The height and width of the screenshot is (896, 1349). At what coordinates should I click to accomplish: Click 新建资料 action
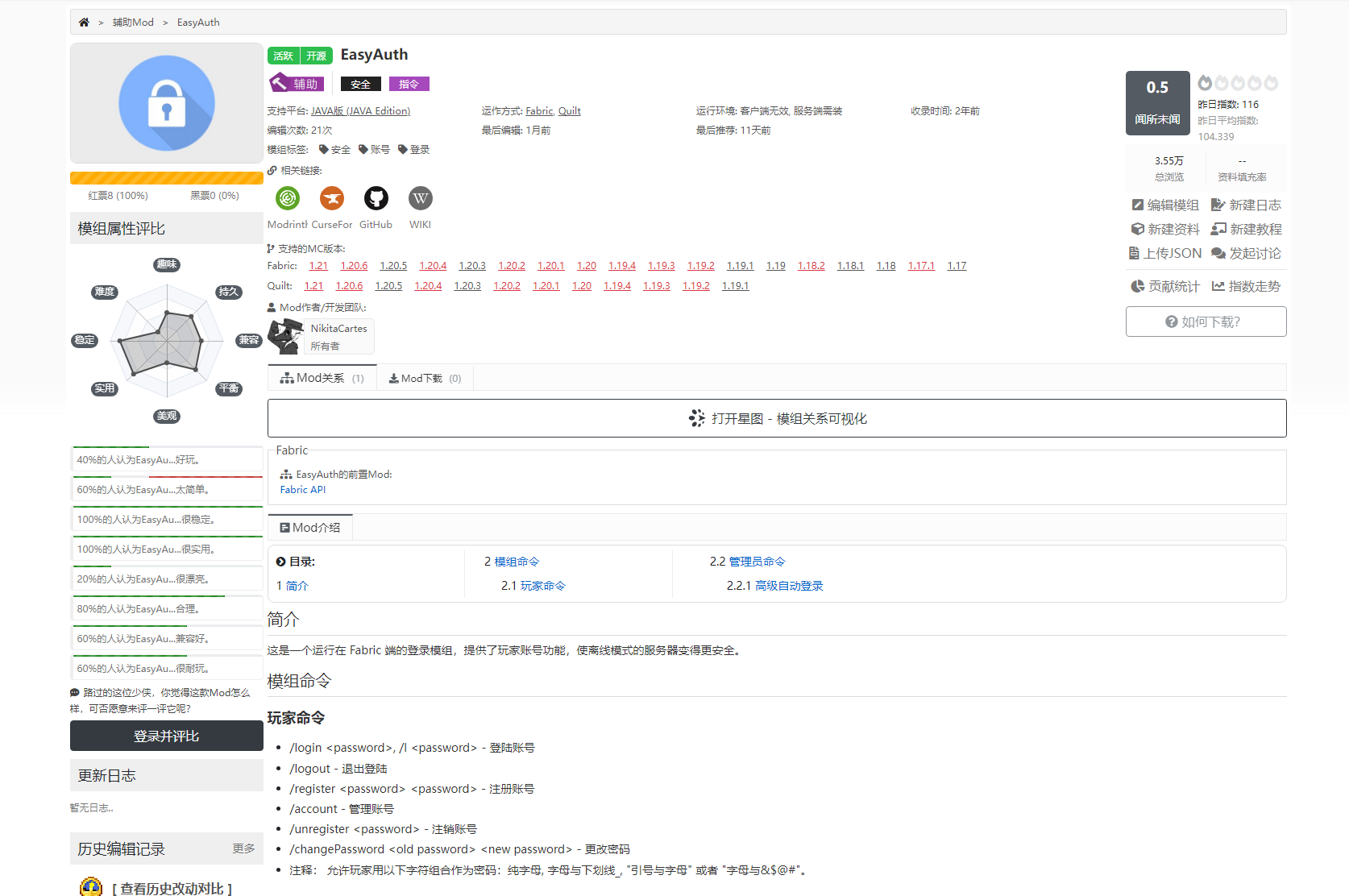1165,230
